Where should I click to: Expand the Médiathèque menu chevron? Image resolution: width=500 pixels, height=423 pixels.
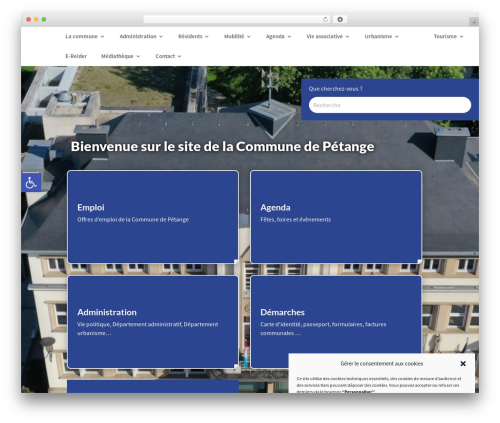tap(138, 56)
